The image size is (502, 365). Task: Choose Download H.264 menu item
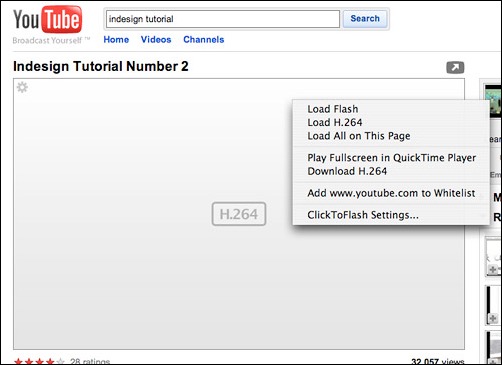[391, 171]
